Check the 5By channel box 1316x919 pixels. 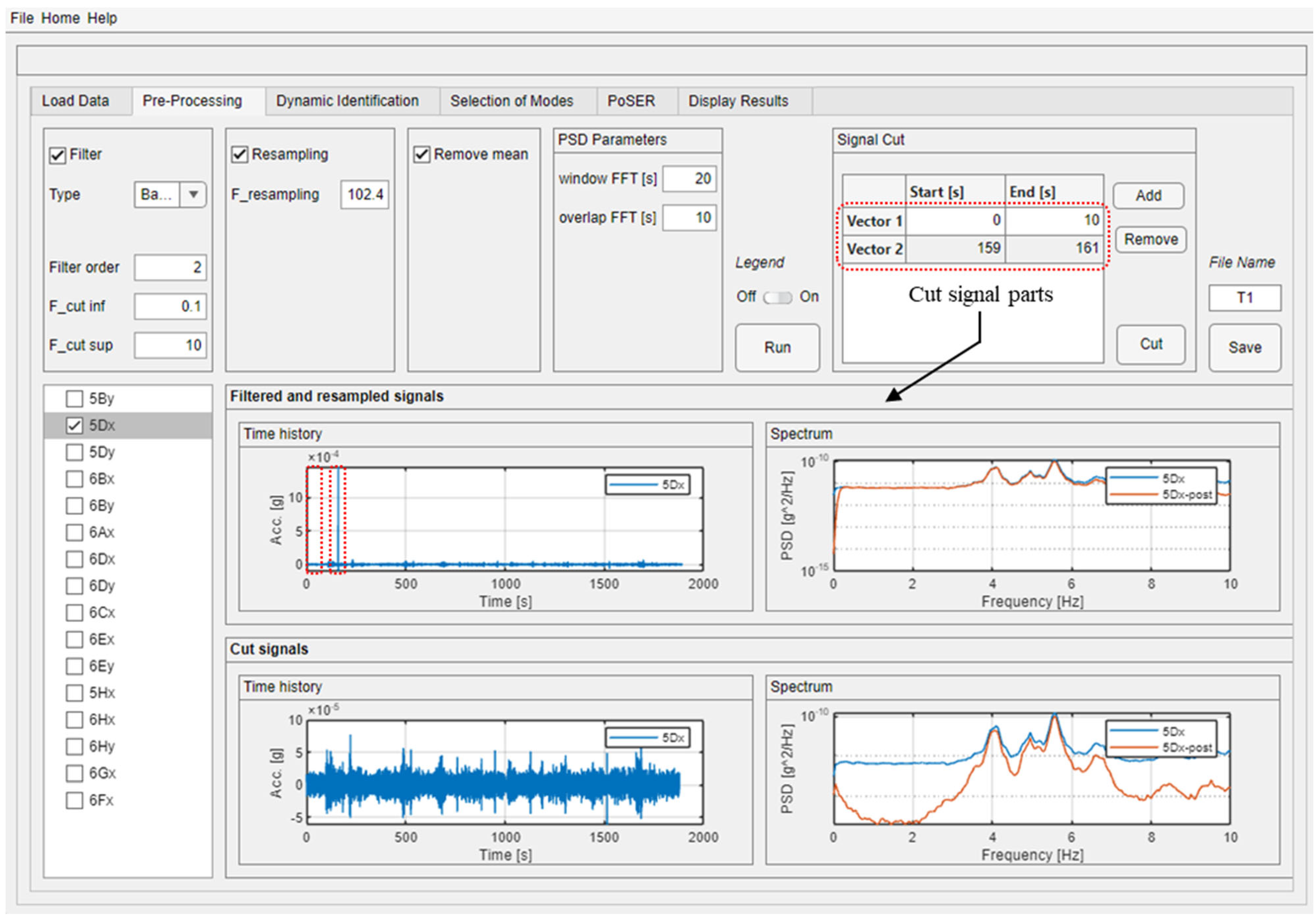(x=75, y=398)
